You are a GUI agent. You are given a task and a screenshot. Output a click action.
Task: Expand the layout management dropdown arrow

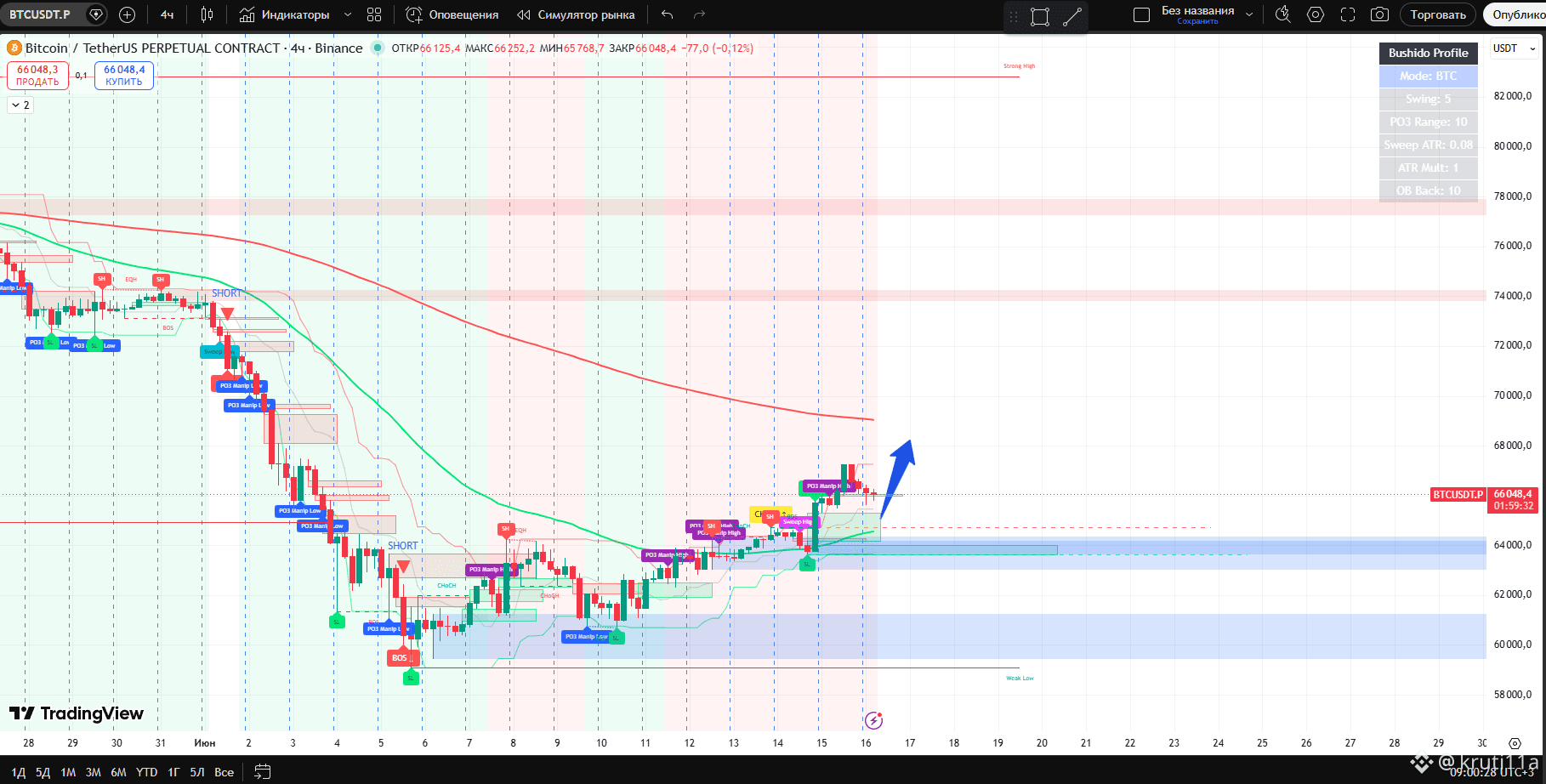point(1249,14)
